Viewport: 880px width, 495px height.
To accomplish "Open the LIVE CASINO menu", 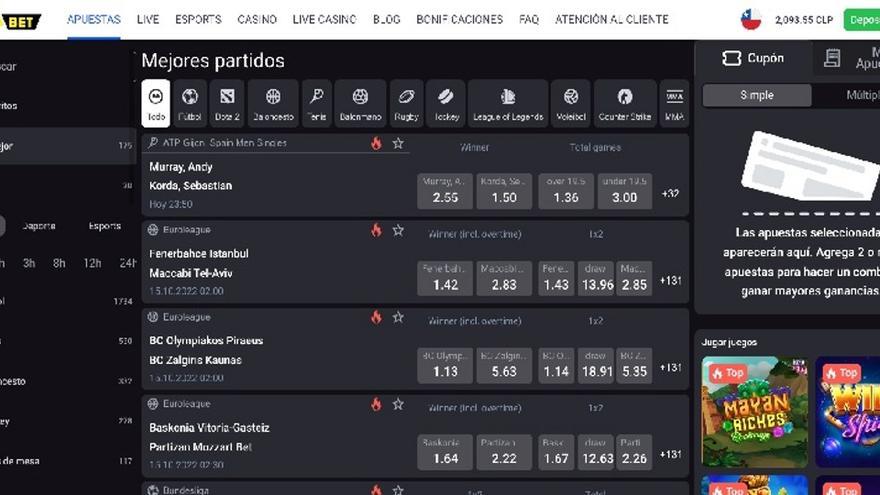I will click(x=324, y=20).
